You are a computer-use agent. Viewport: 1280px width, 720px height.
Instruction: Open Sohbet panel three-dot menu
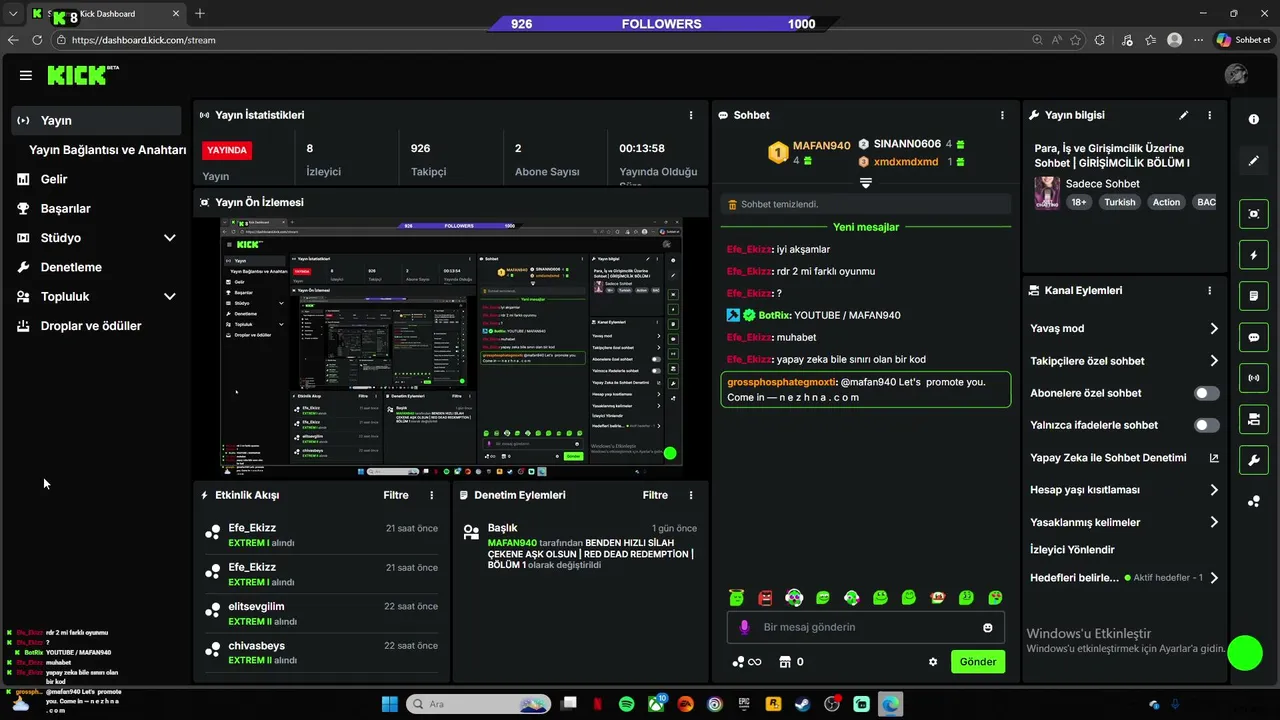tap(1002, 115)
